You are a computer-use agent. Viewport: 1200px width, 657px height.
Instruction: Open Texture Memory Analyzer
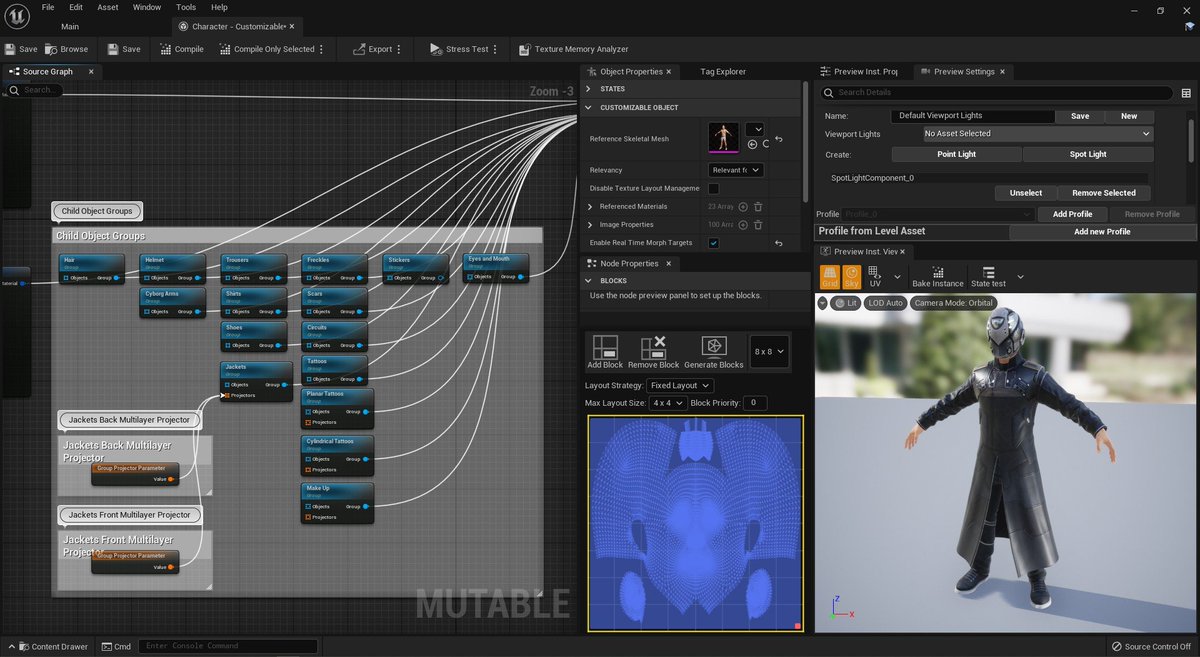pos(573,49)
